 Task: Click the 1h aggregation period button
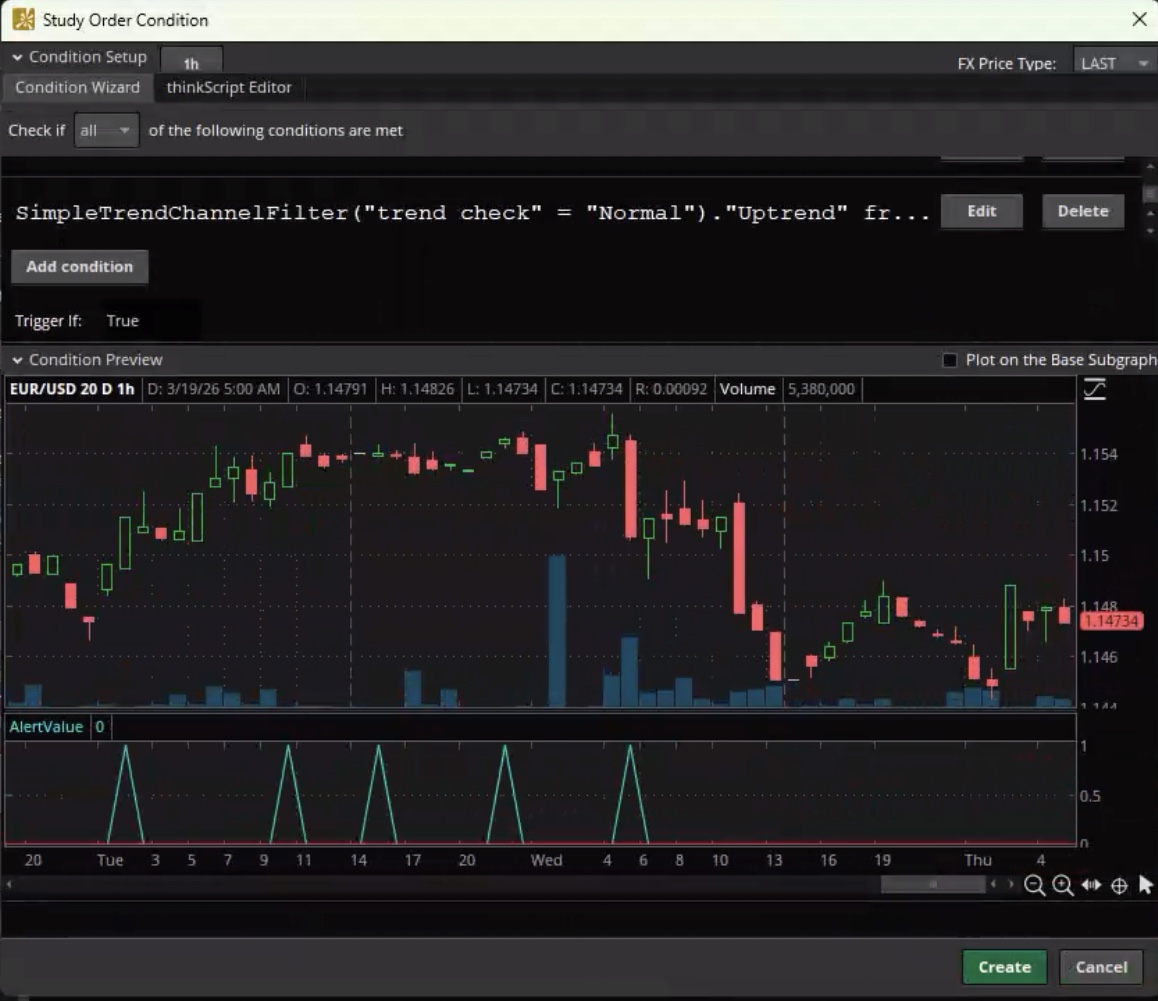click(191, 63)
